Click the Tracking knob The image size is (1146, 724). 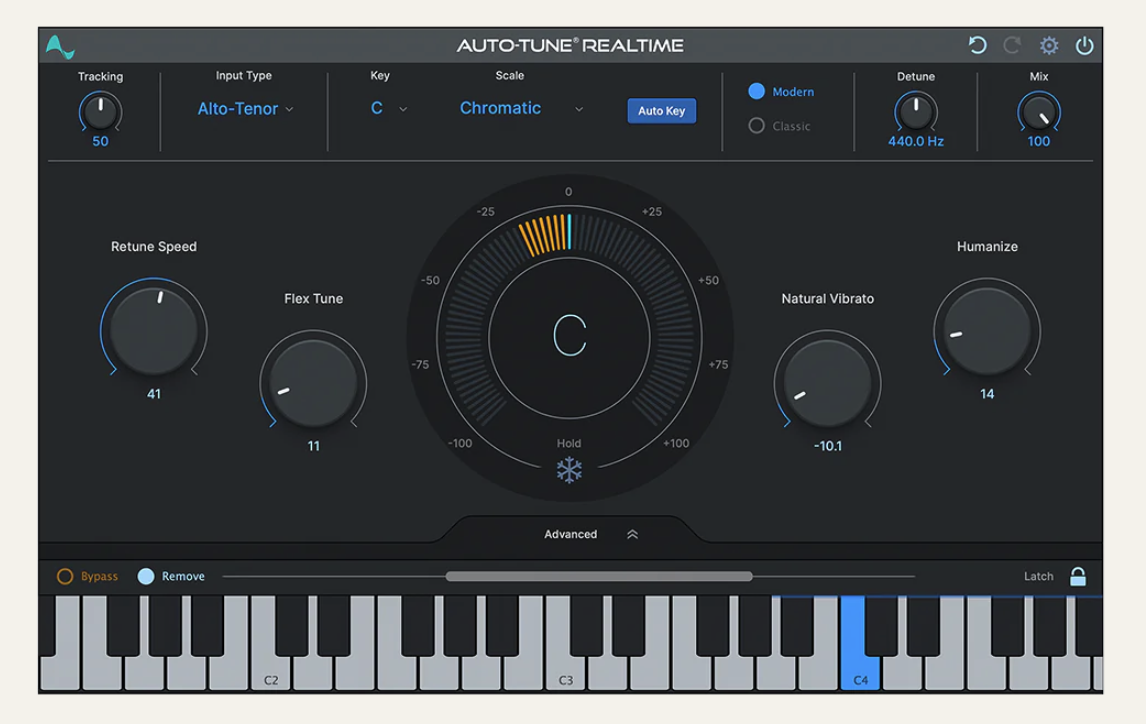pos(100,112)
